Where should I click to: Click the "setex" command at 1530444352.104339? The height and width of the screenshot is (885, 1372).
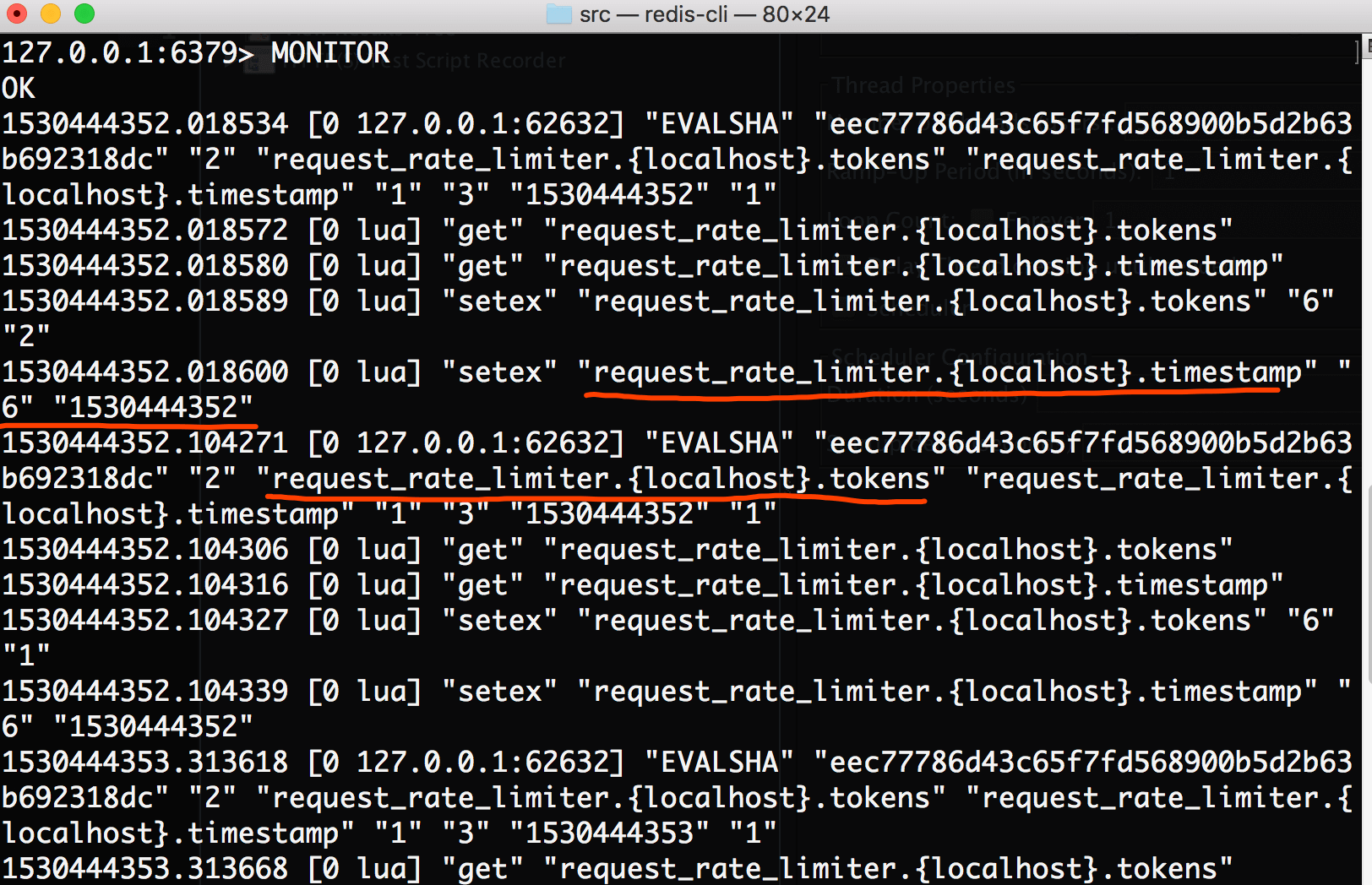tap(499, 692)
